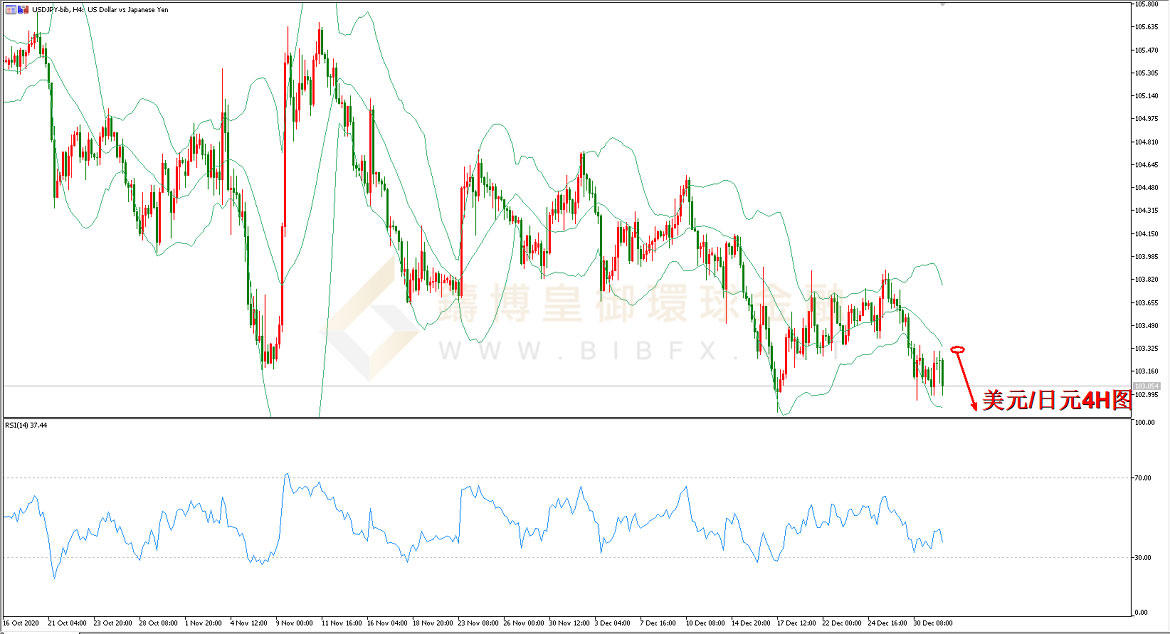This screenshot has width=1170, height=634.
Task: Click the RSI 30.00 level label
Action: [1144, 557]
